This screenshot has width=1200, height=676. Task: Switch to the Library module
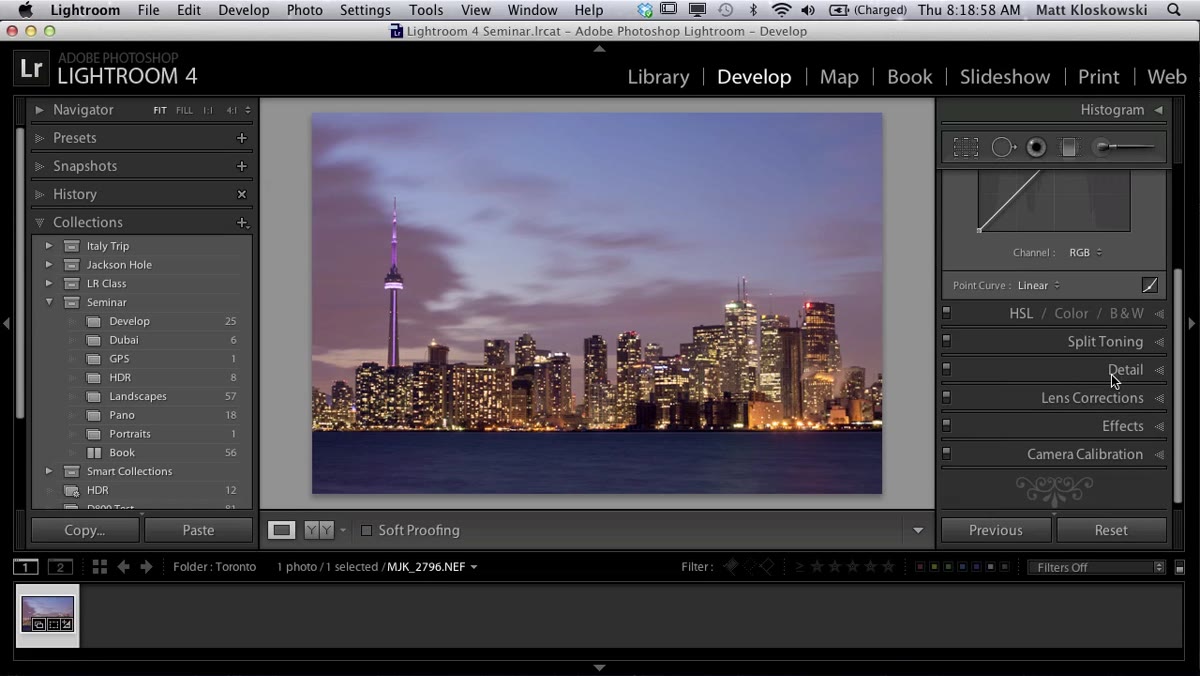658,77
